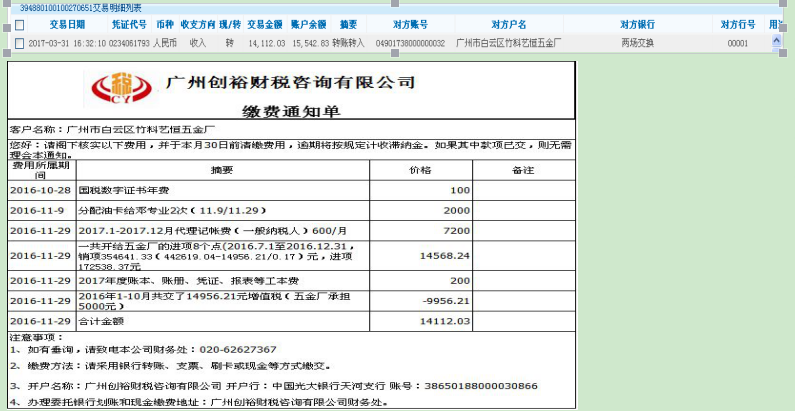
Task: Click the 现/转 column header
Action: click(230, 24)
